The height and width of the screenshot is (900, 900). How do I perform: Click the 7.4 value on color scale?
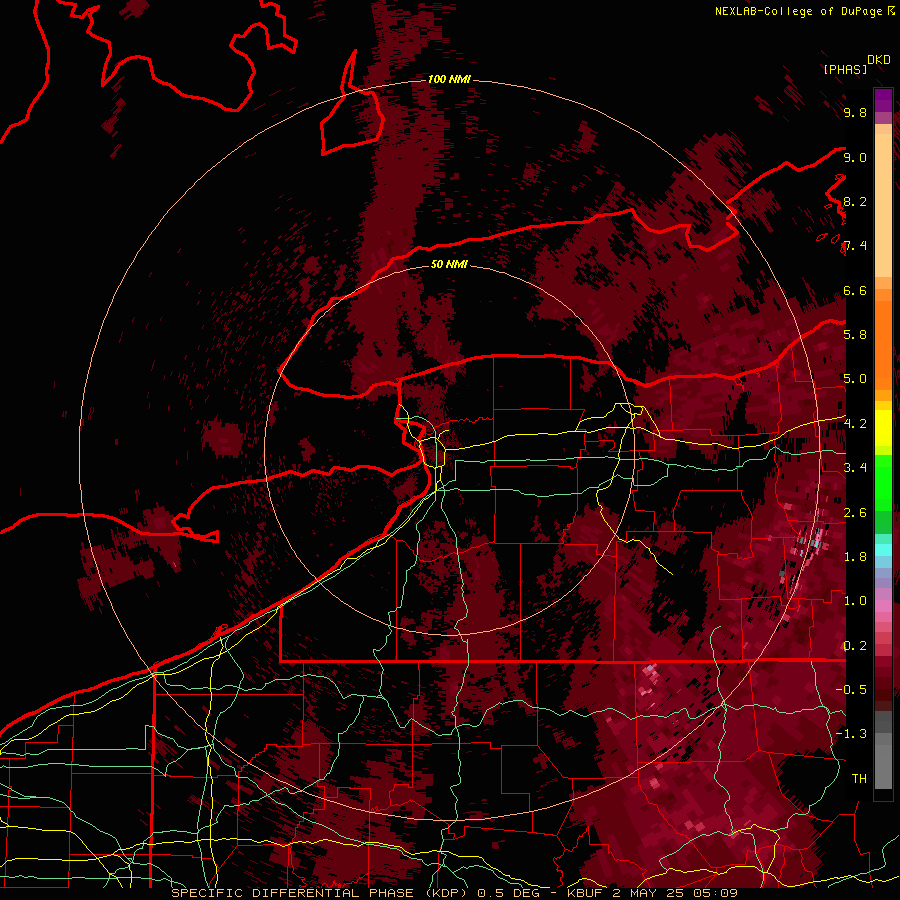point(855,246)
